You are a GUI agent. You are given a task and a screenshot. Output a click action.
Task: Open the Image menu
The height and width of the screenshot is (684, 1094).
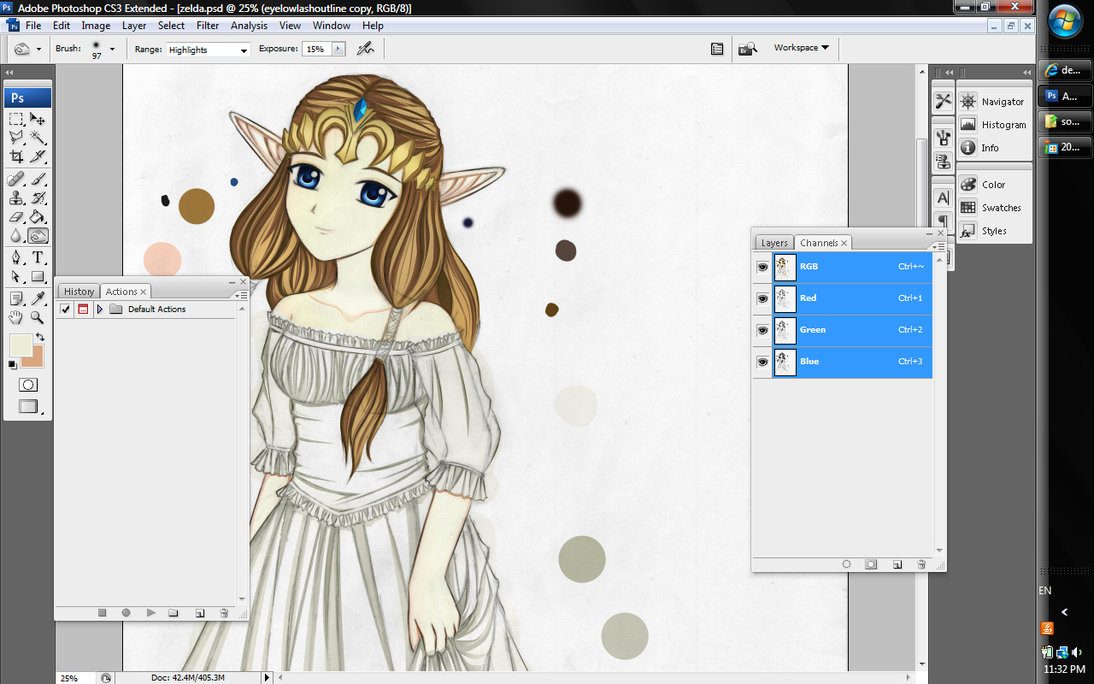tap(96, 25)
